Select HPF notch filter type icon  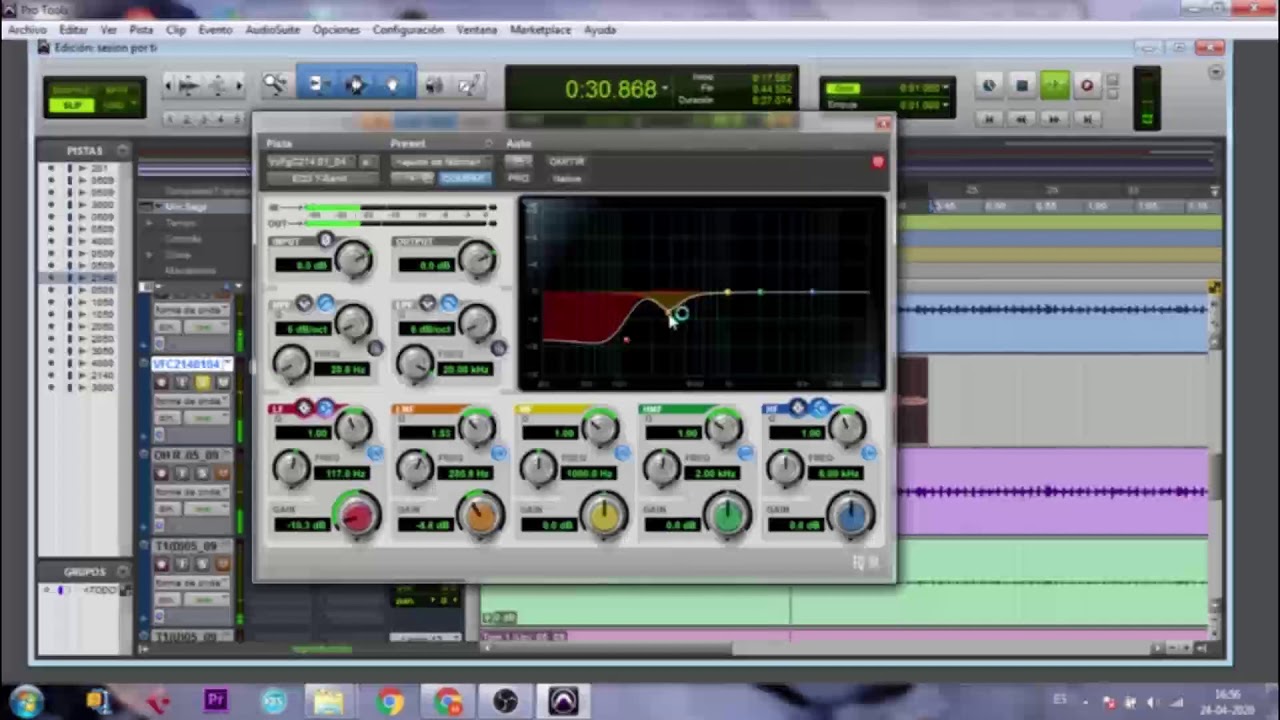tap(304, 303)
